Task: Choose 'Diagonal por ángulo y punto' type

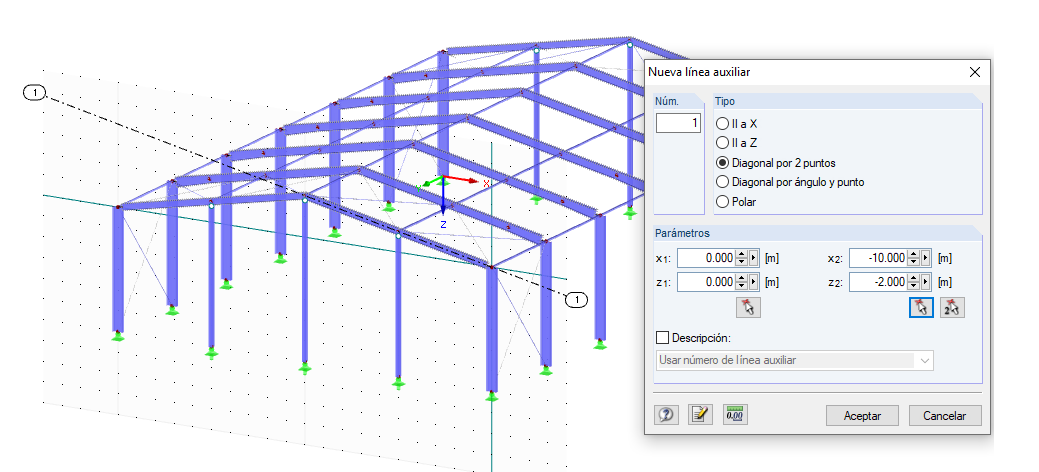Action: click(x=791, y=182)
